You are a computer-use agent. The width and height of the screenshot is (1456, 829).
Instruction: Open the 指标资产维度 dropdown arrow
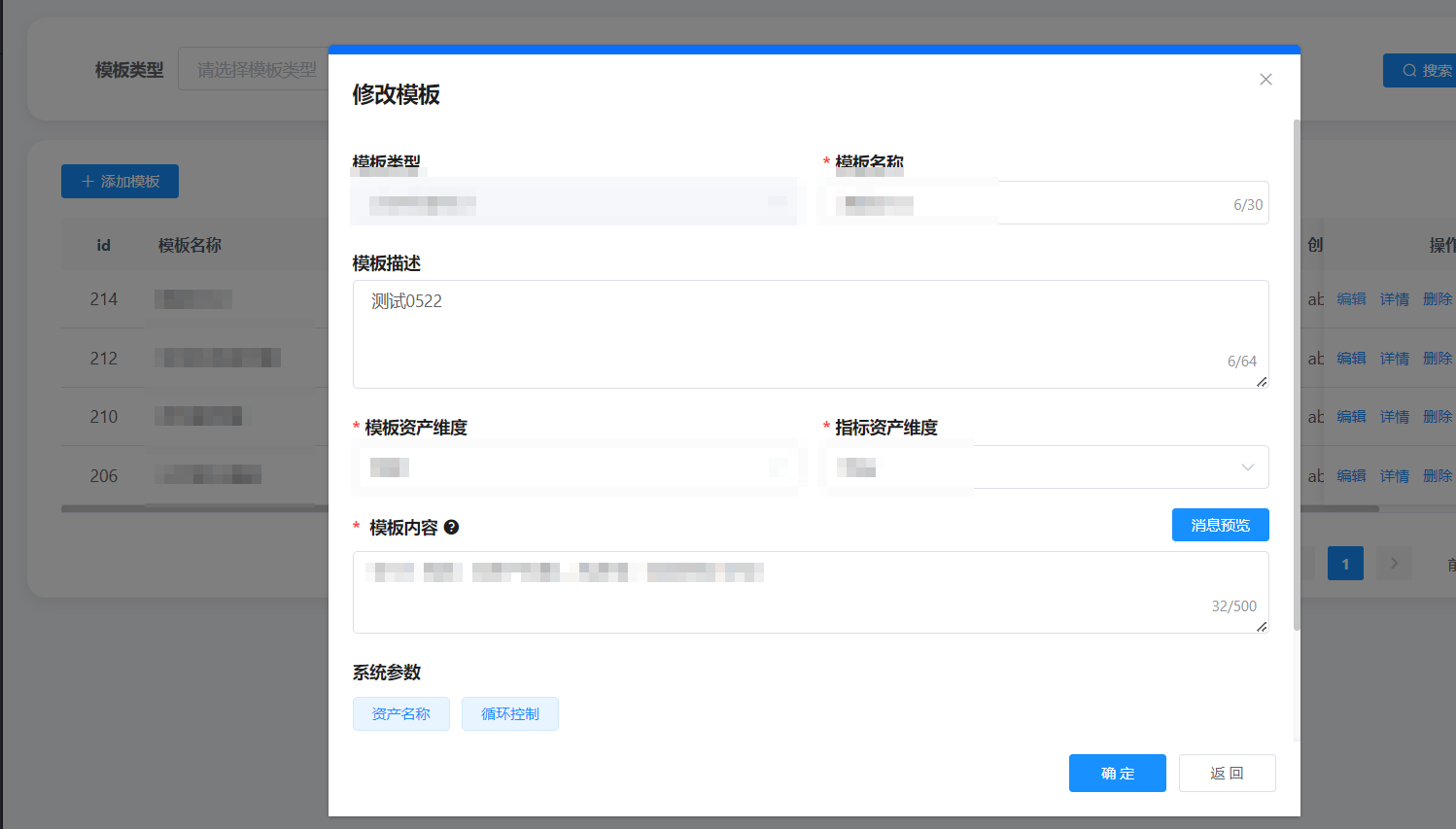coord(1248,467)
